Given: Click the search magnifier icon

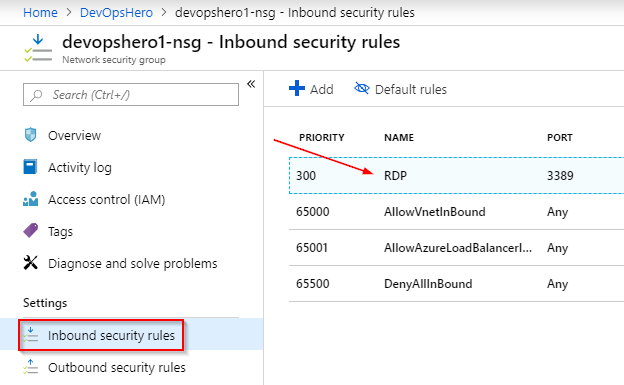Looking at the screenshot, I should pos(37,95).
